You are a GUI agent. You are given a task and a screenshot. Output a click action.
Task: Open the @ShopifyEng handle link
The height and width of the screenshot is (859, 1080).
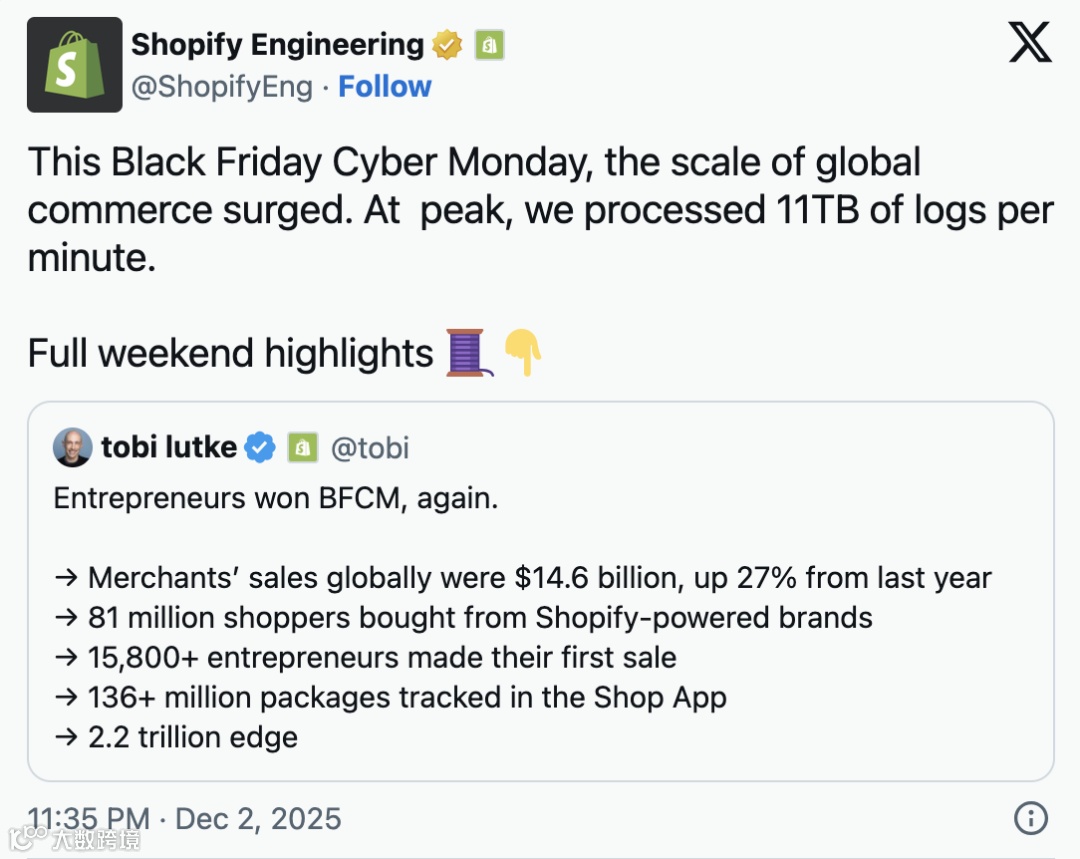point(224,87)
